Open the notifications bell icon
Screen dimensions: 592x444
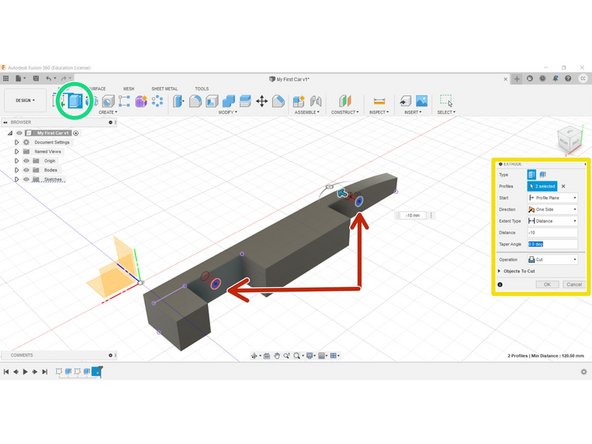tap(555, 79)
